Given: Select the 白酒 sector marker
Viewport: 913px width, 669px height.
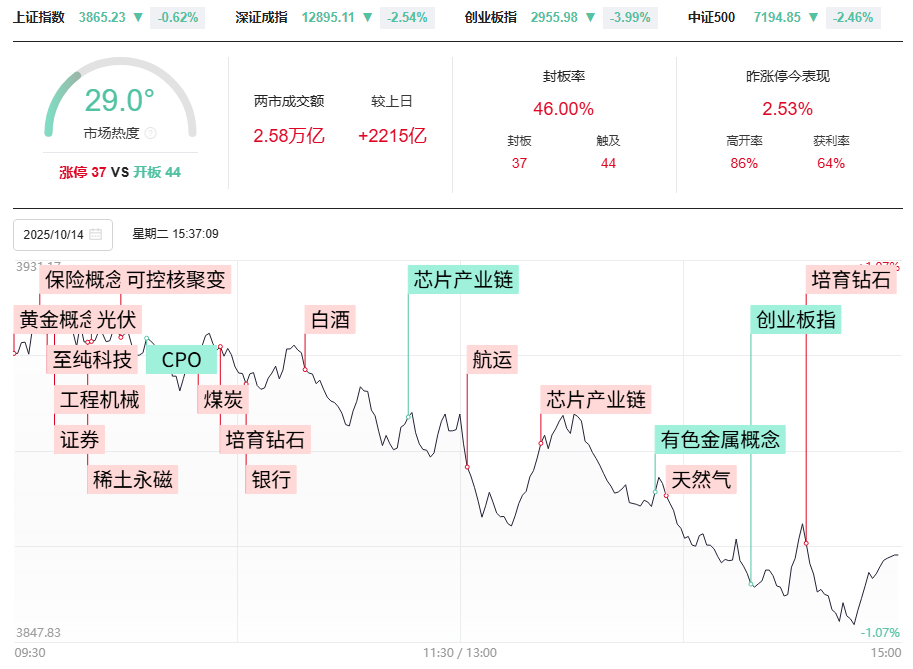Looking at the screenshot, I should click(331, 320).
